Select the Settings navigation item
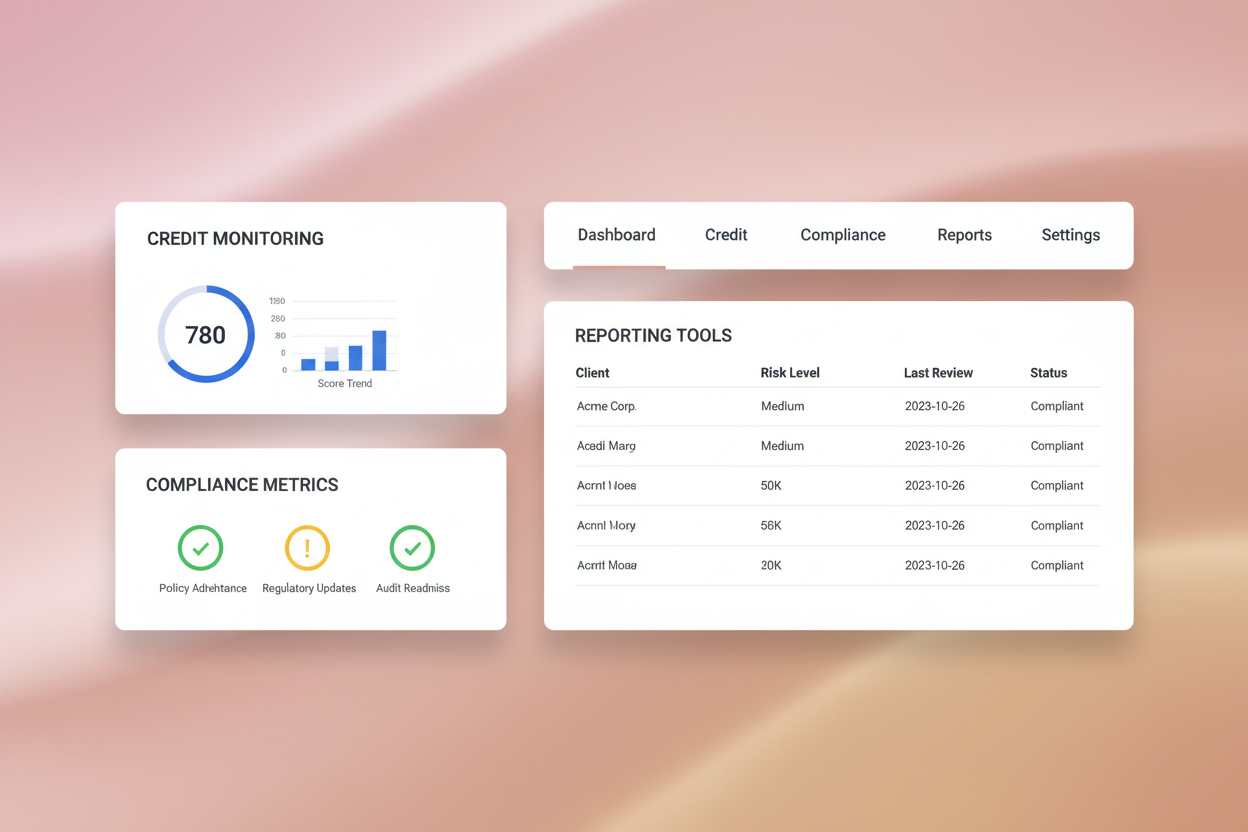 1070,235
